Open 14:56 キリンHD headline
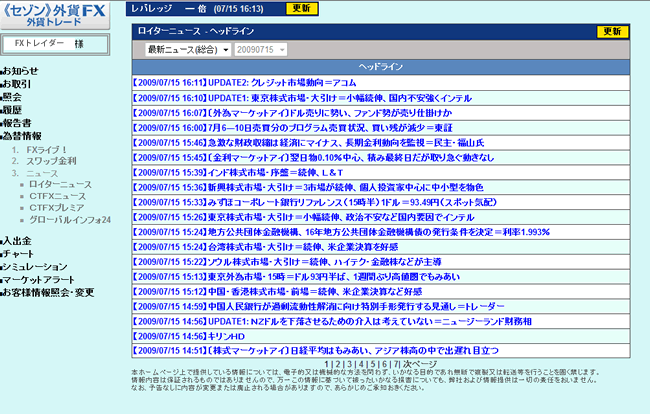 pyautogui.click(x=189, y=337)
